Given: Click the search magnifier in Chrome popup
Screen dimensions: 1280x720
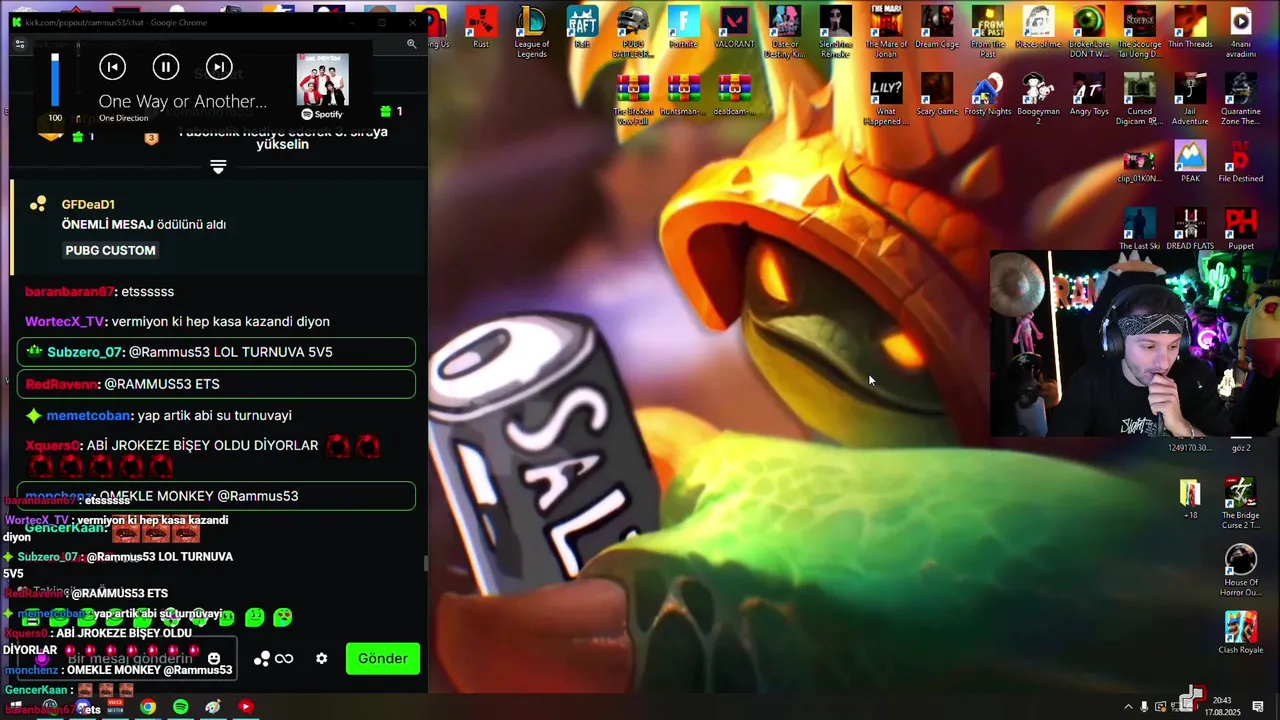Looking at the screenshot, I should pos(411,44).
